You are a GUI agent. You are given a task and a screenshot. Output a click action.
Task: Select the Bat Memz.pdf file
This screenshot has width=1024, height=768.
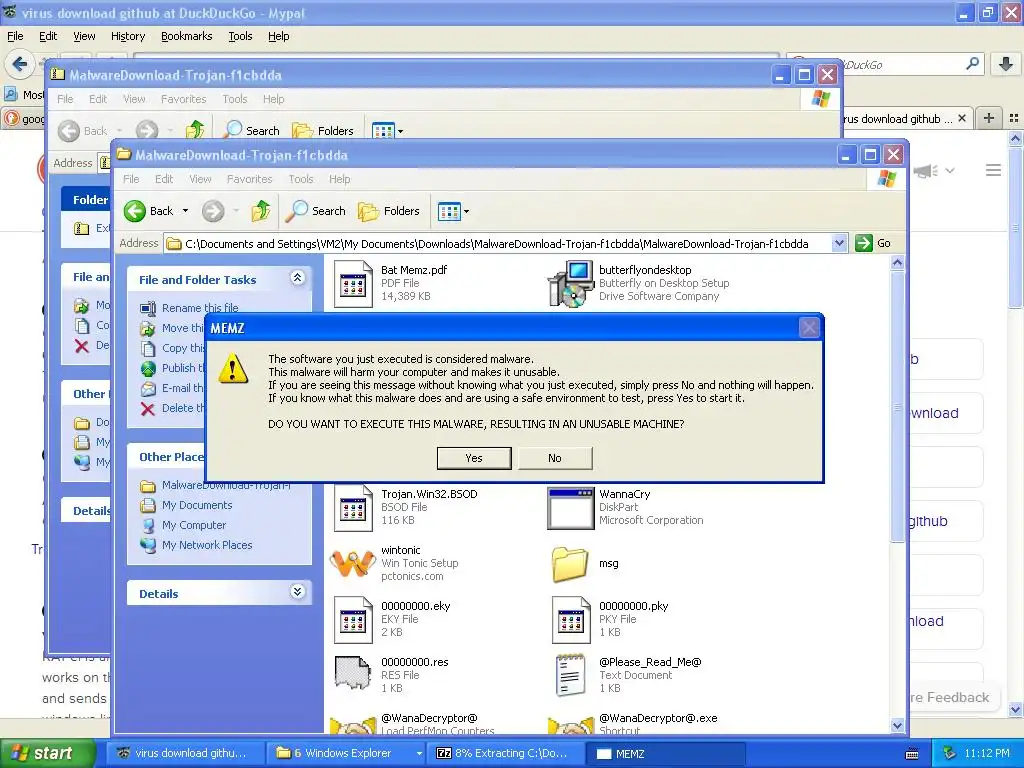391,283
